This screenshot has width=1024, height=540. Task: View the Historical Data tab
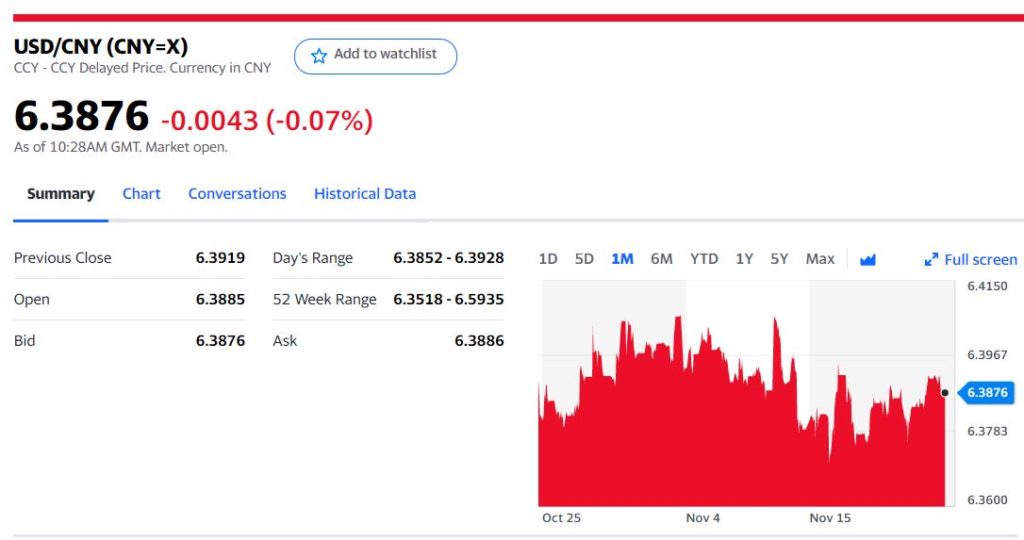pyautogui.click(x=364, y=194)
